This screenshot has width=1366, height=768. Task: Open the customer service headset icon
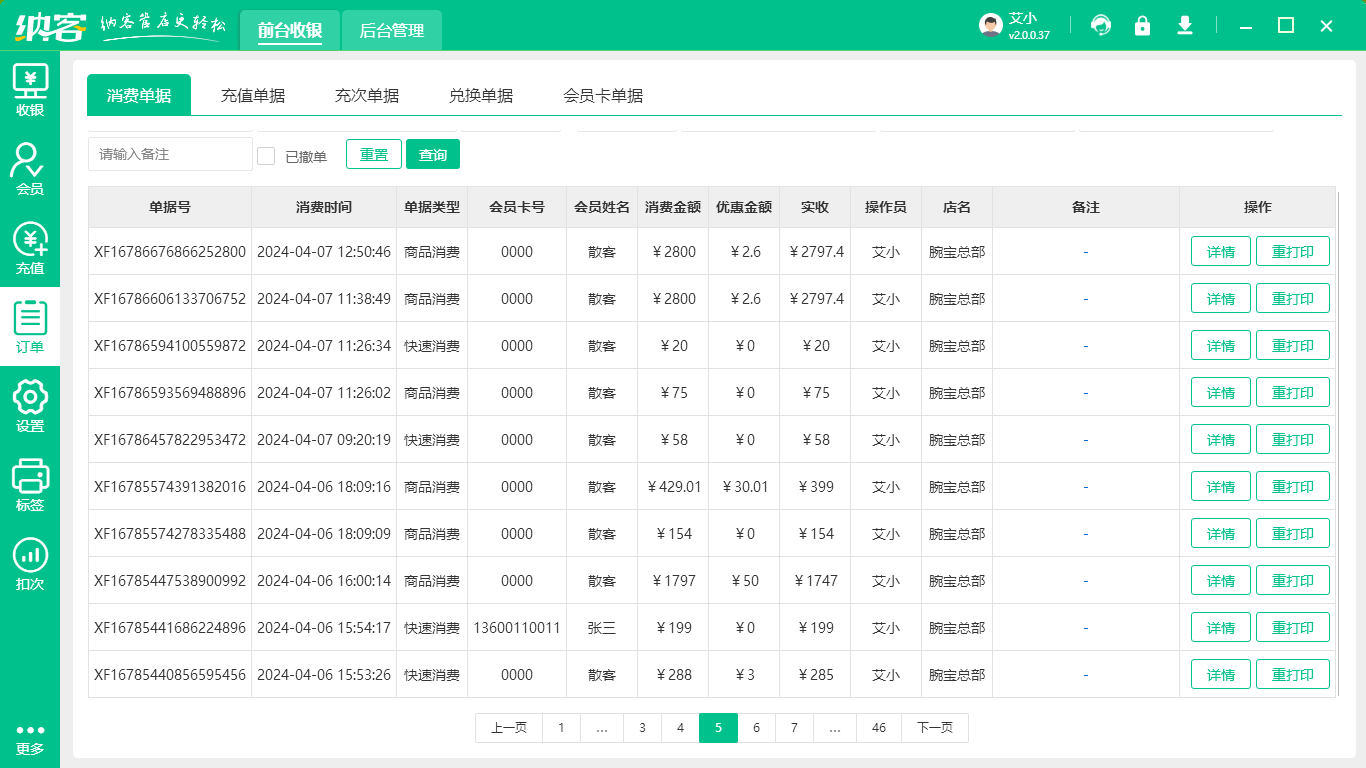tap(1101, 25)
